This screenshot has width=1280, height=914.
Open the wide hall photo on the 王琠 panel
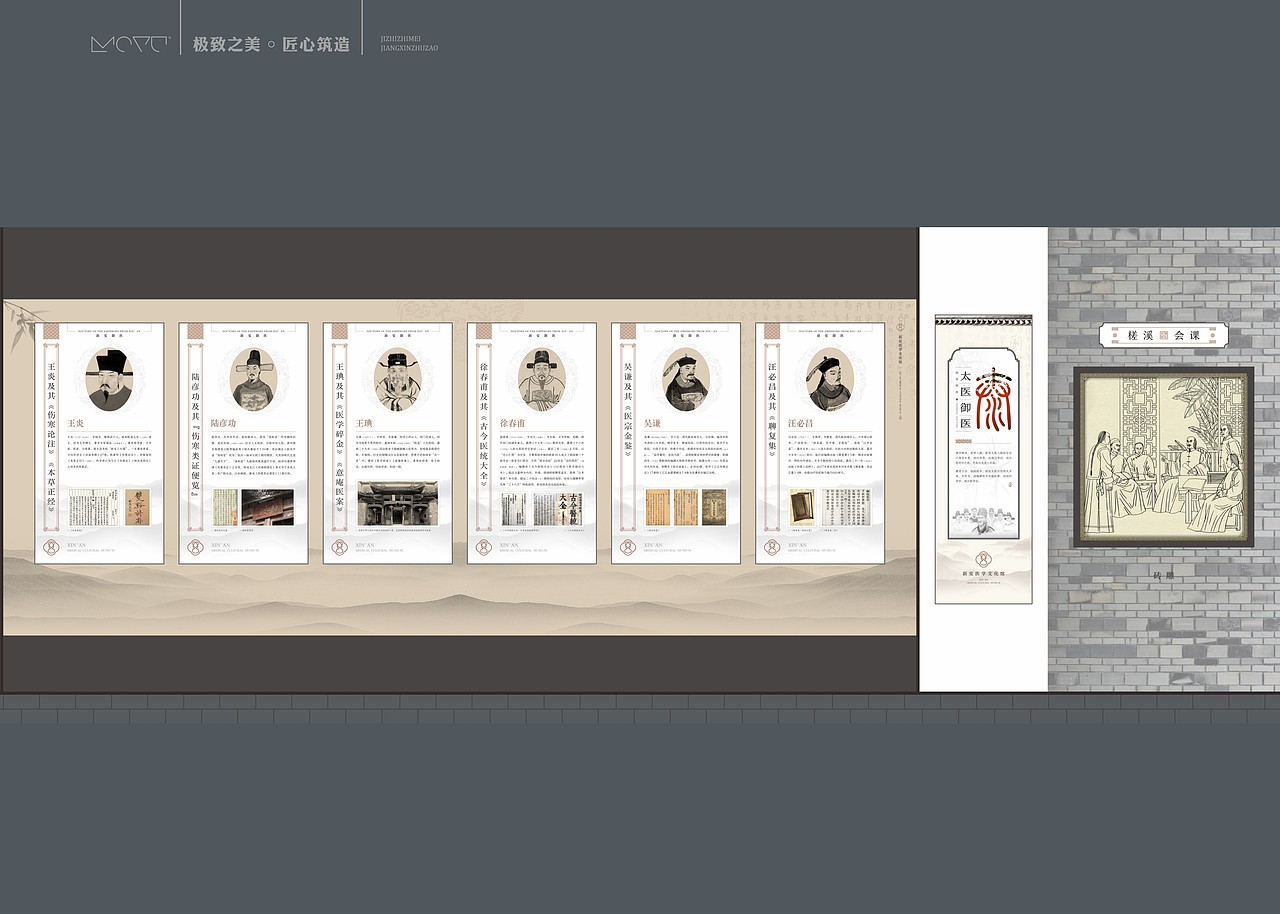[397, 504]
